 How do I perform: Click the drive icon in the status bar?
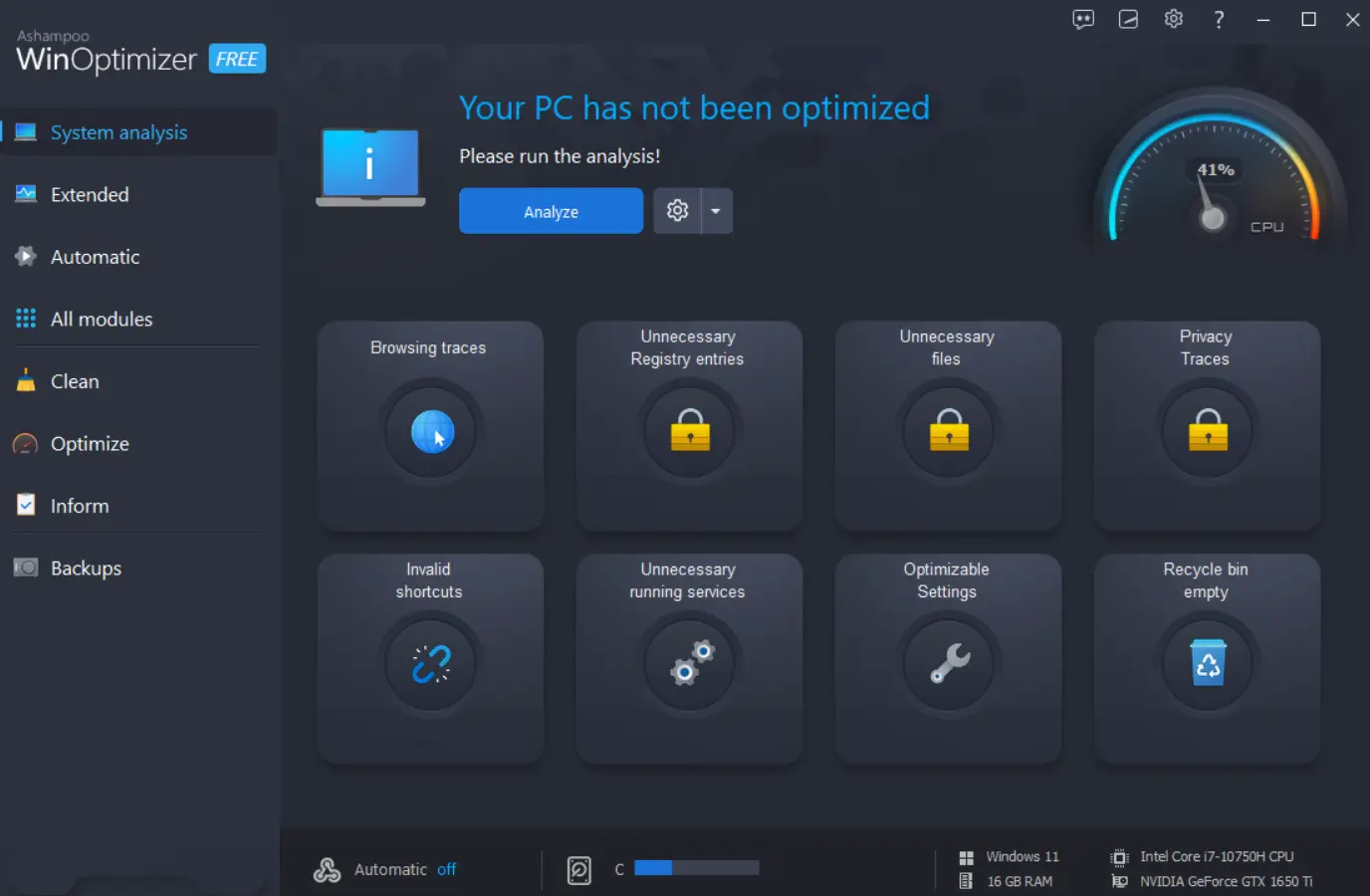click(578, 867)
